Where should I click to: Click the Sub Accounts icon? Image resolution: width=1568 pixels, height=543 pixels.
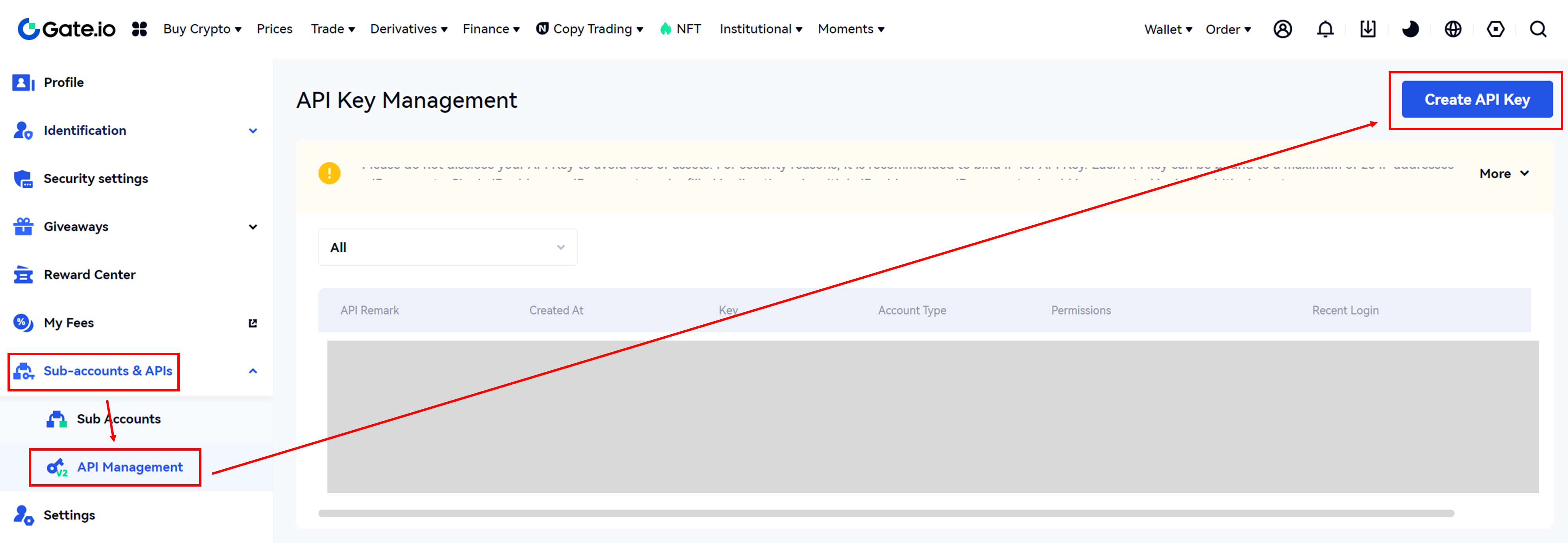56,419
